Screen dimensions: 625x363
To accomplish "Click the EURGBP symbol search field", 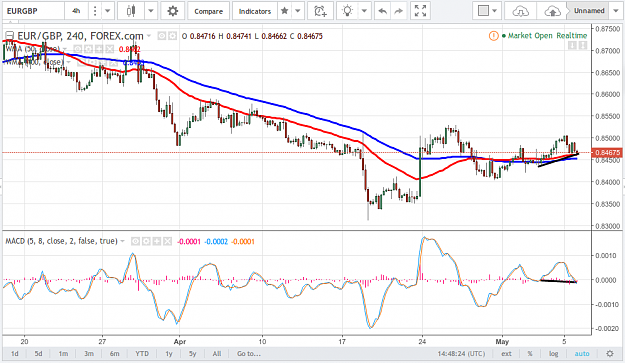I will (x=33, y=11).
